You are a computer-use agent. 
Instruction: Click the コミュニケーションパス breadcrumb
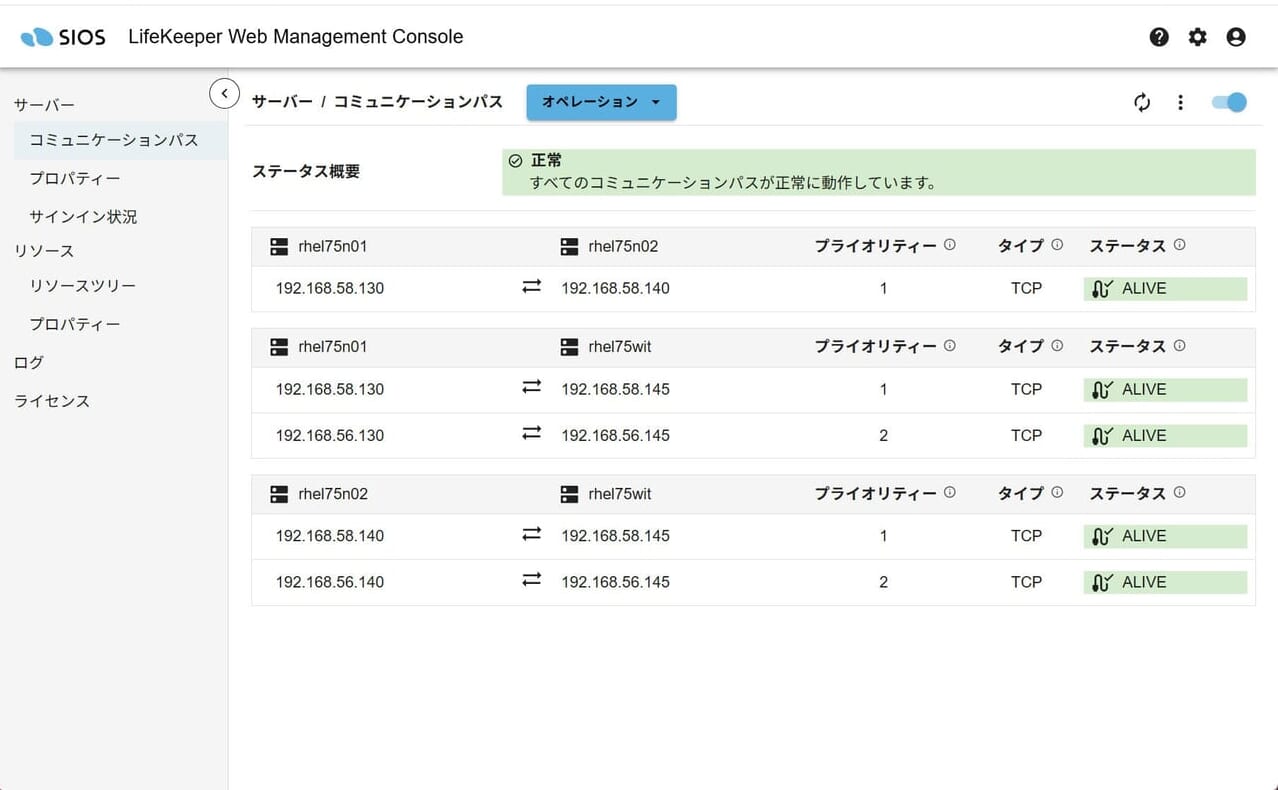[418, 102]
